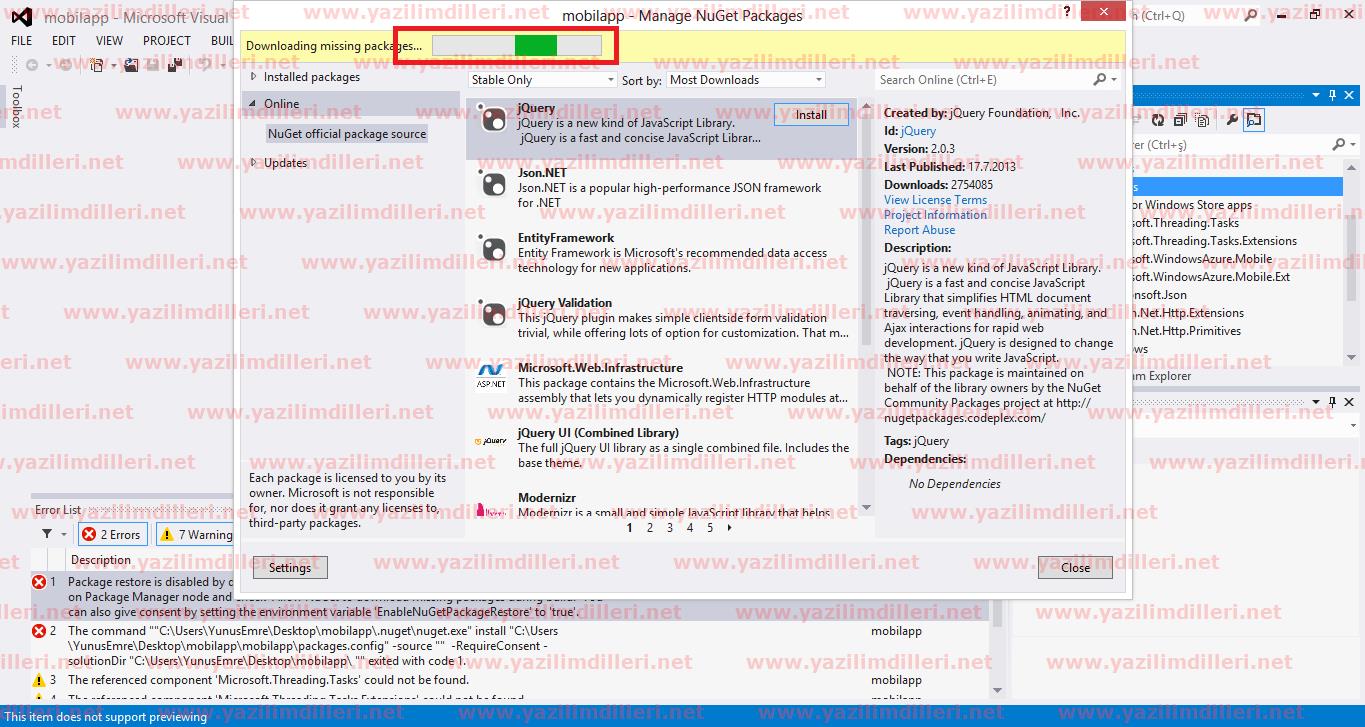Screen dimensions: 1365x727
Task: Open the View License Terms link
Action: (935, 200)
